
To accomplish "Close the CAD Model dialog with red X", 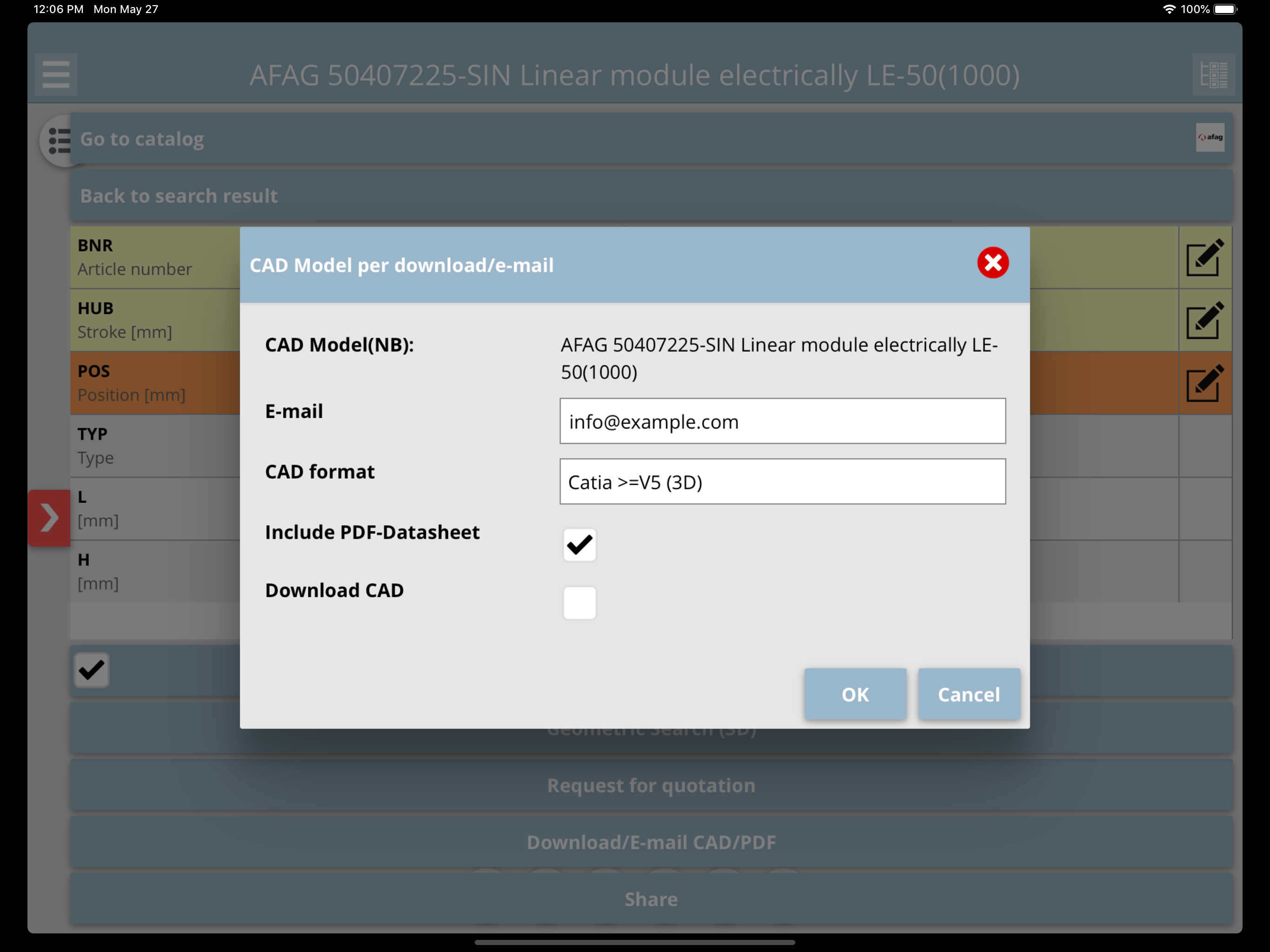I will [992, 263].
